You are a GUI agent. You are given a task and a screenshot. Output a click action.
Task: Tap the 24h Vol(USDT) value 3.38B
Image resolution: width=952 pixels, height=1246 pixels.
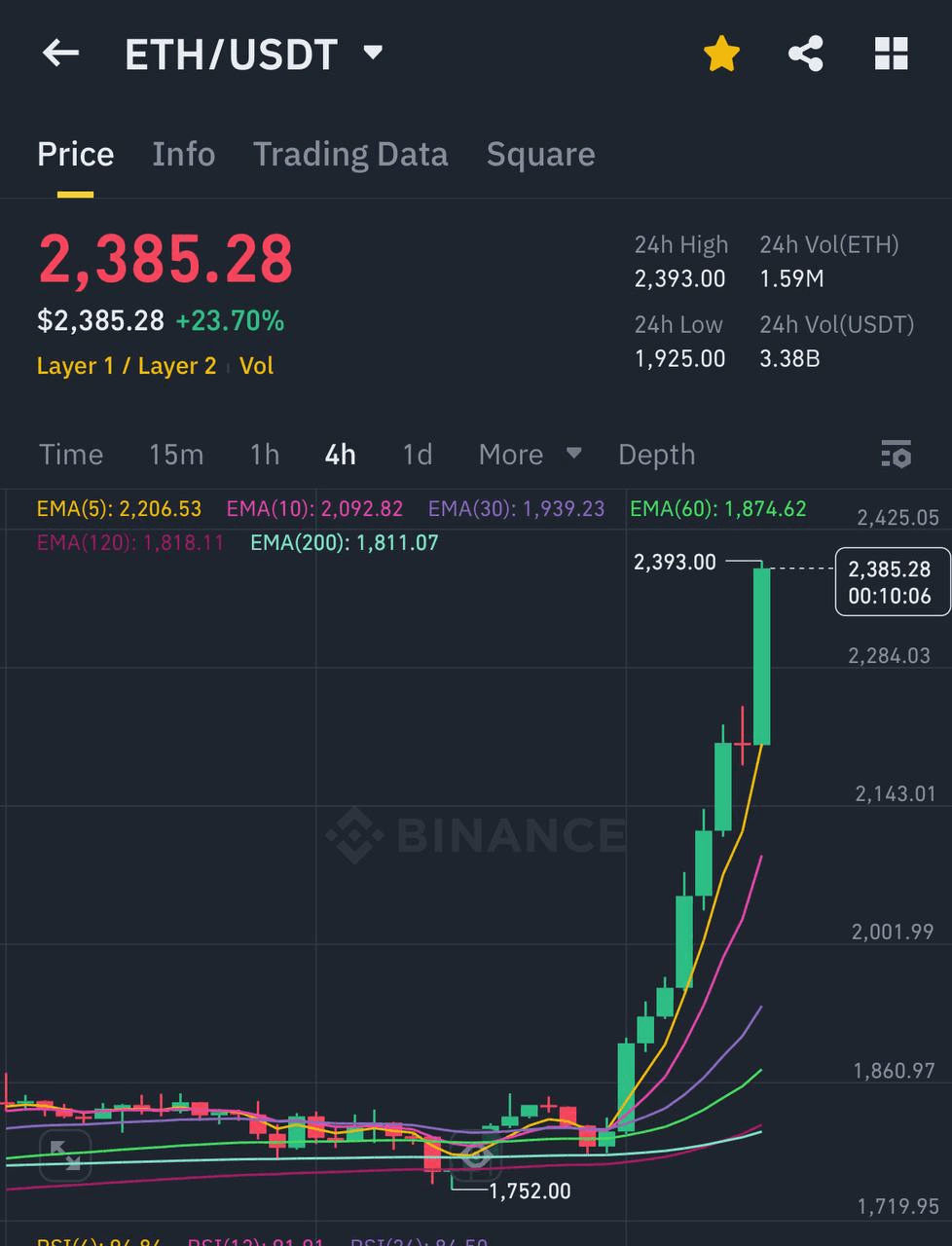click(x=789, y=359)
